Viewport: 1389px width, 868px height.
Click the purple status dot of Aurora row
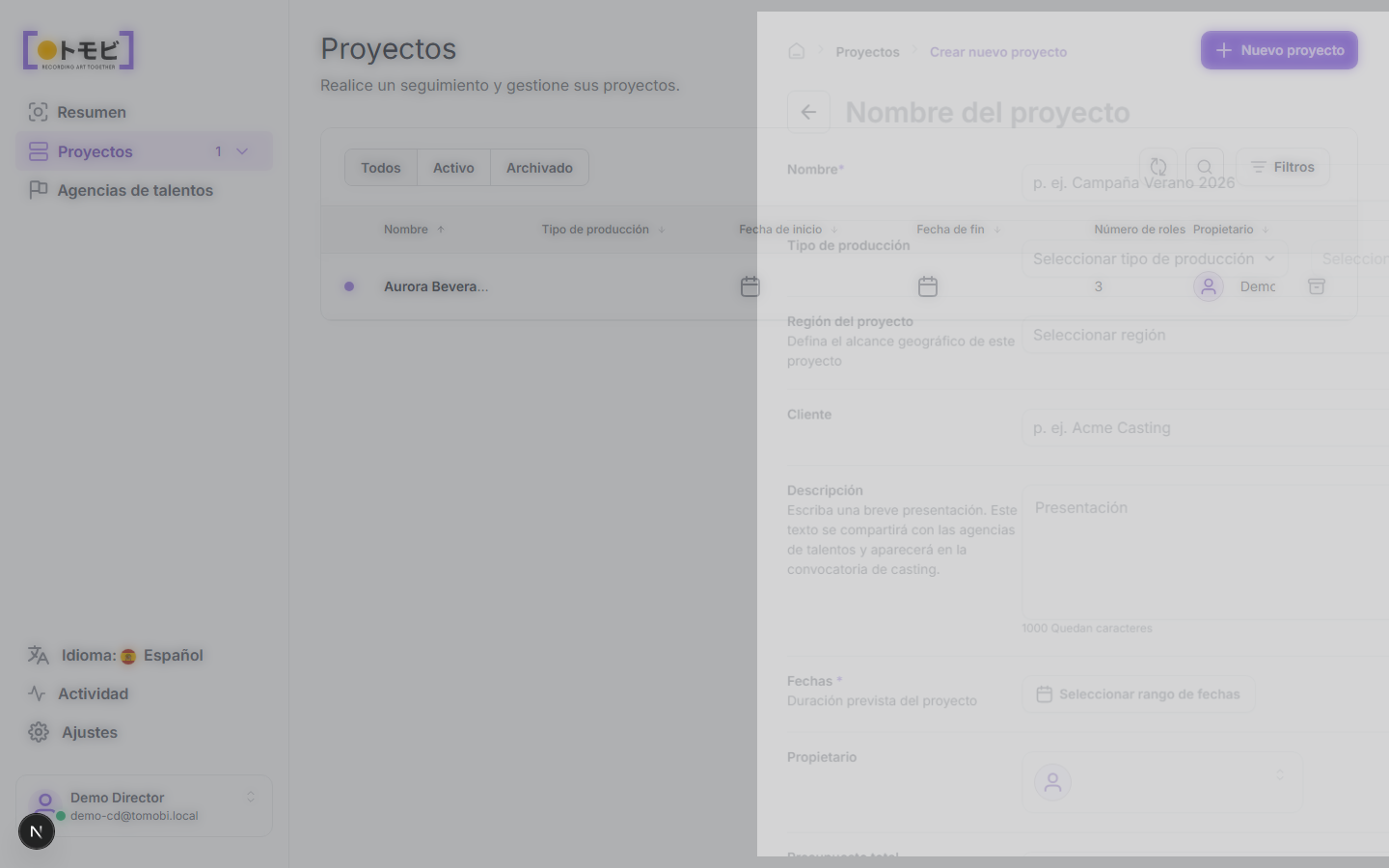(x=349, y=286)
